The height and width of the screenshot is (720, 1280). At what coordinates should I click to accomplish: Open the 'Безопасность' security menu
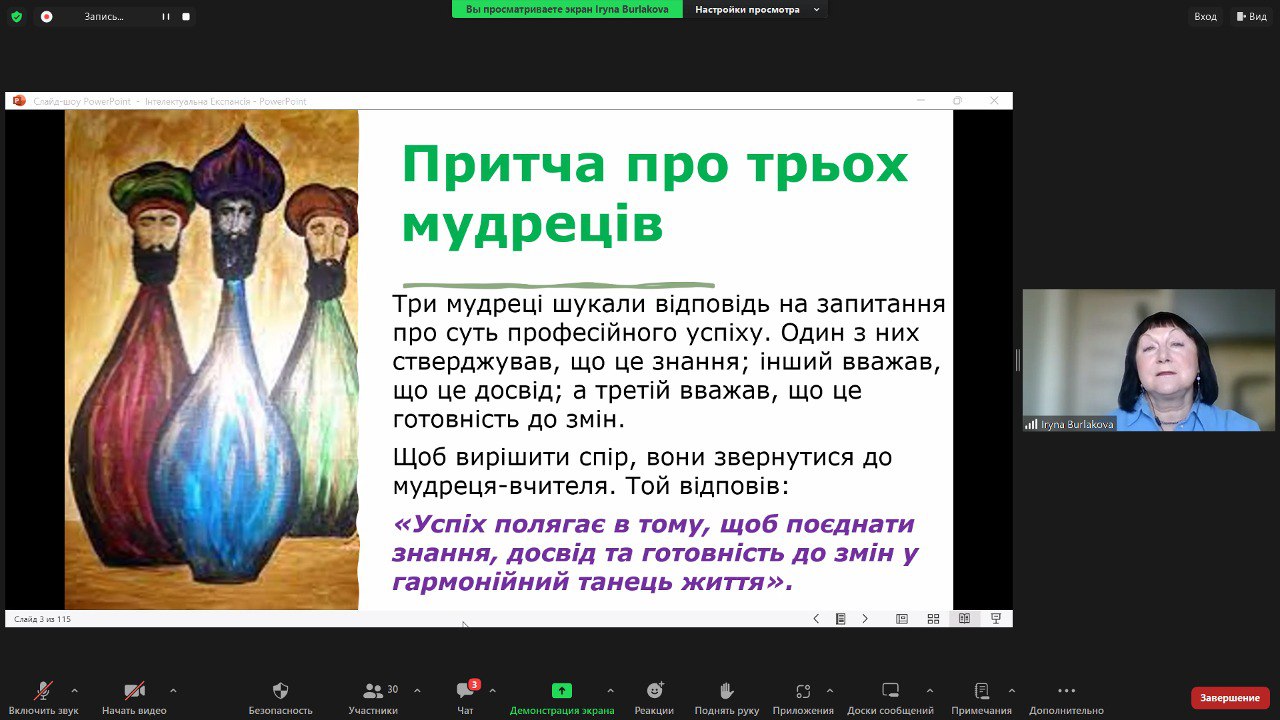point(281,698)
